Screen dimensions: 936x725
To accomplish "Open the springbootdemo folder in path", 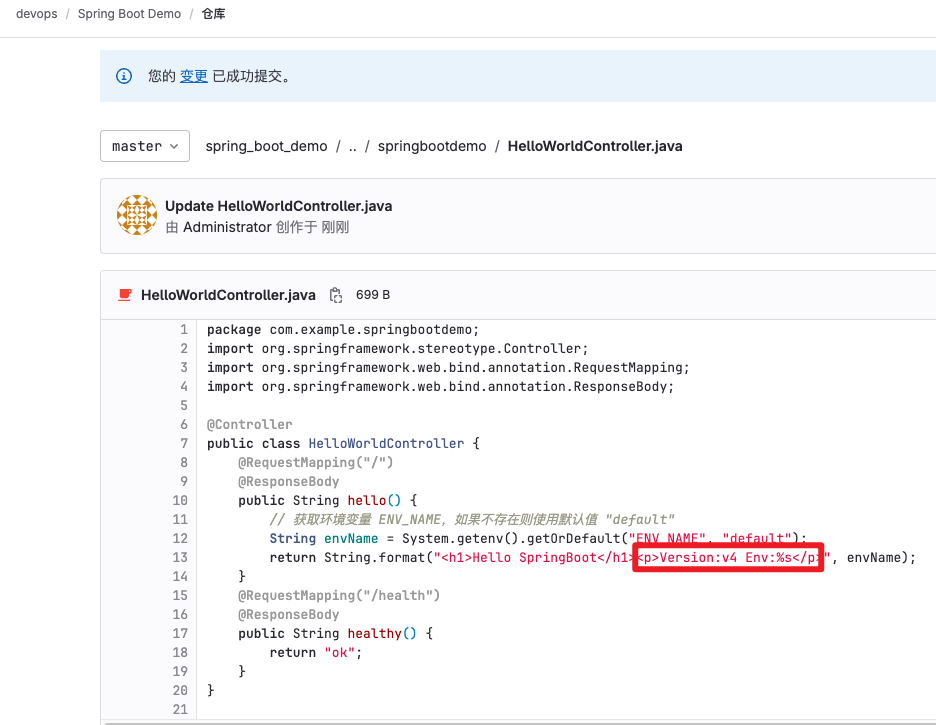I will [432, 146].
